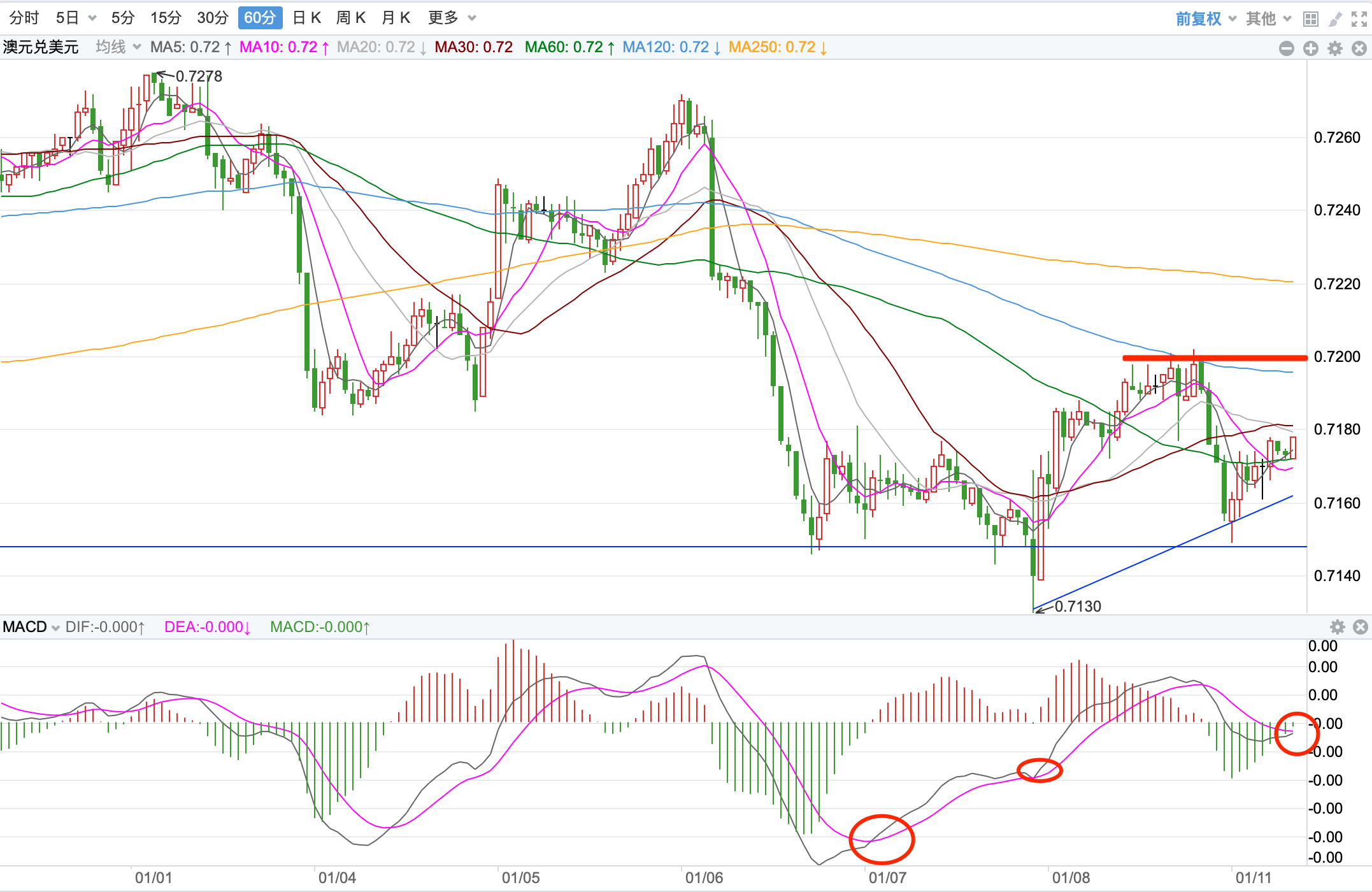The height and width of the screenshot is (892, 1372).
Task: Click the 0.7220 price axis label
Action: (1337, 284)
